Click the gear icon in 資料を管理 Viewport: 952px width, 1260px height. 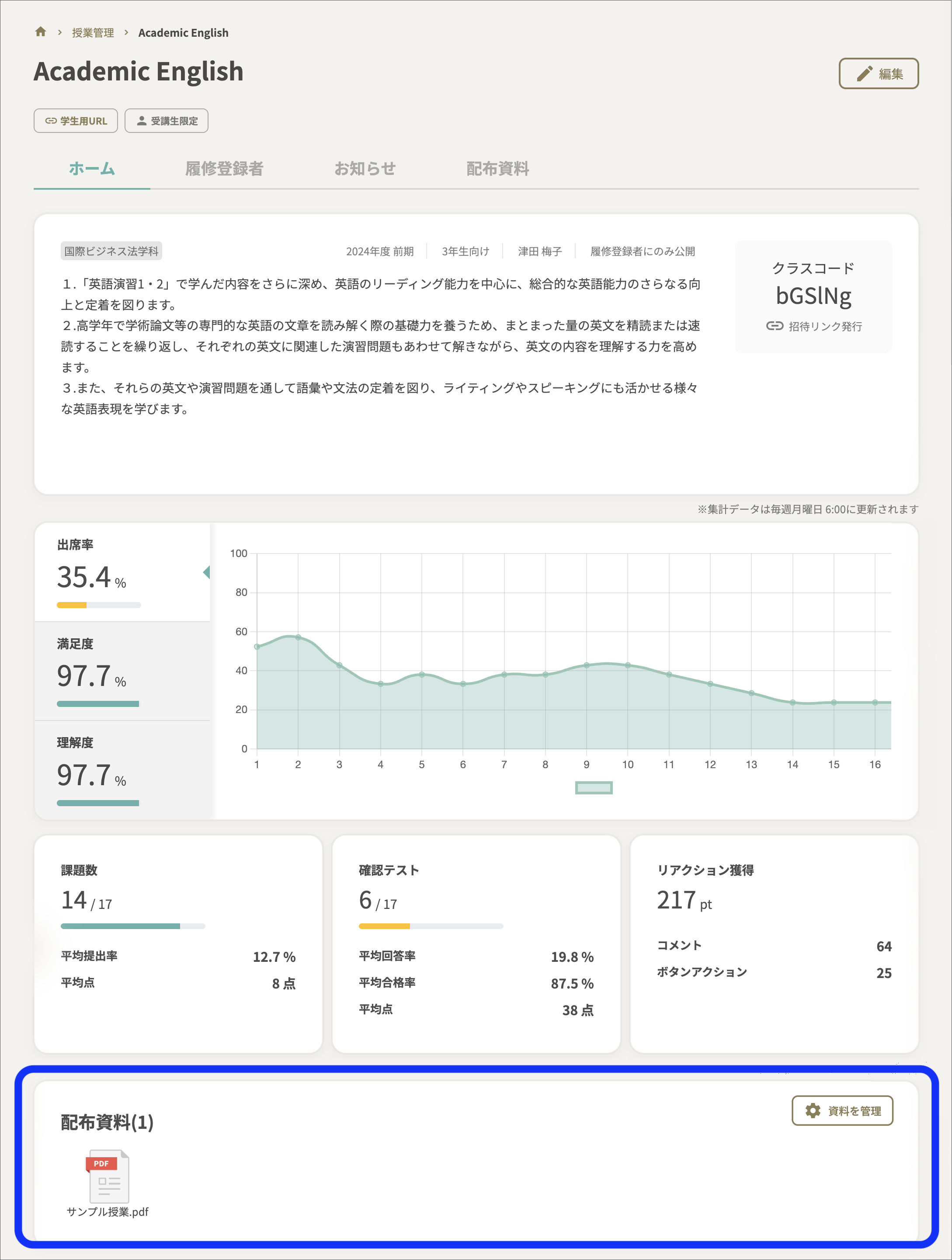(x=813, y=1110)
